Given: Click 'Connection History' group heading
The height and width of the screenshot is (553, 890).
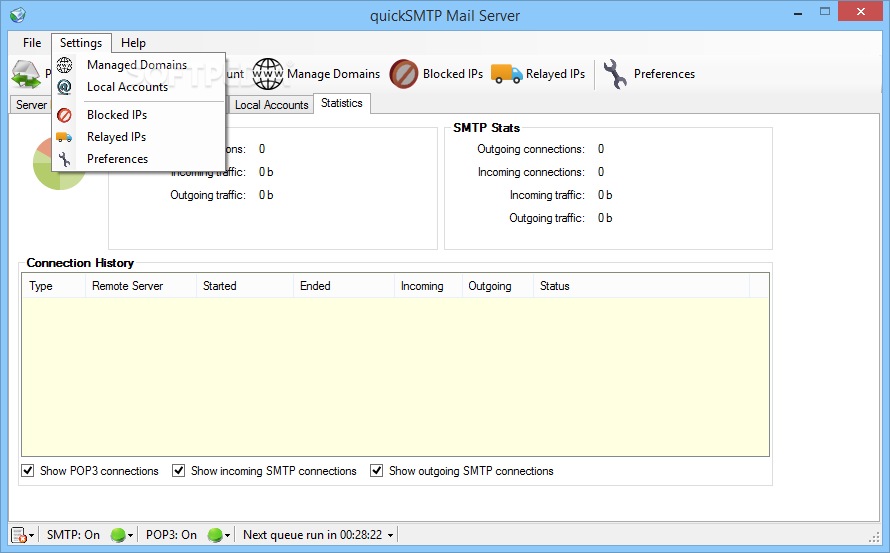Looking at the screenshot, I should (x=80, y=263).
